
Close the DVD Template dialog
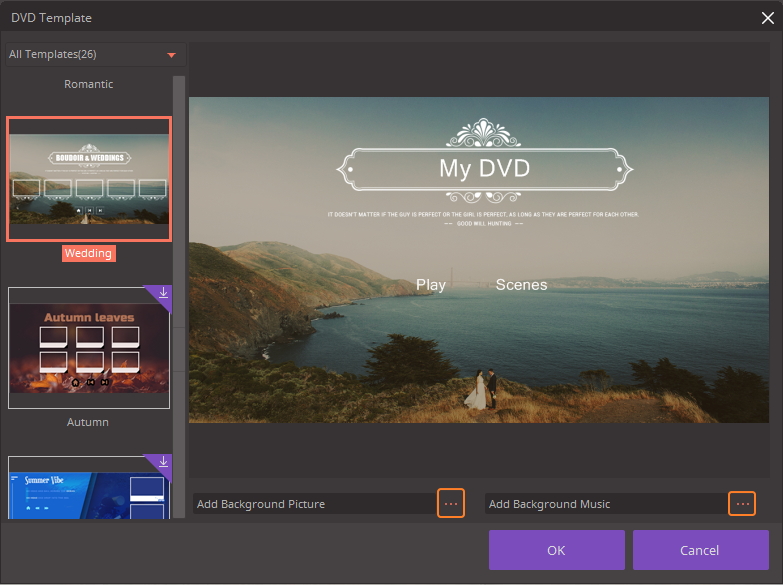[768, 18]
